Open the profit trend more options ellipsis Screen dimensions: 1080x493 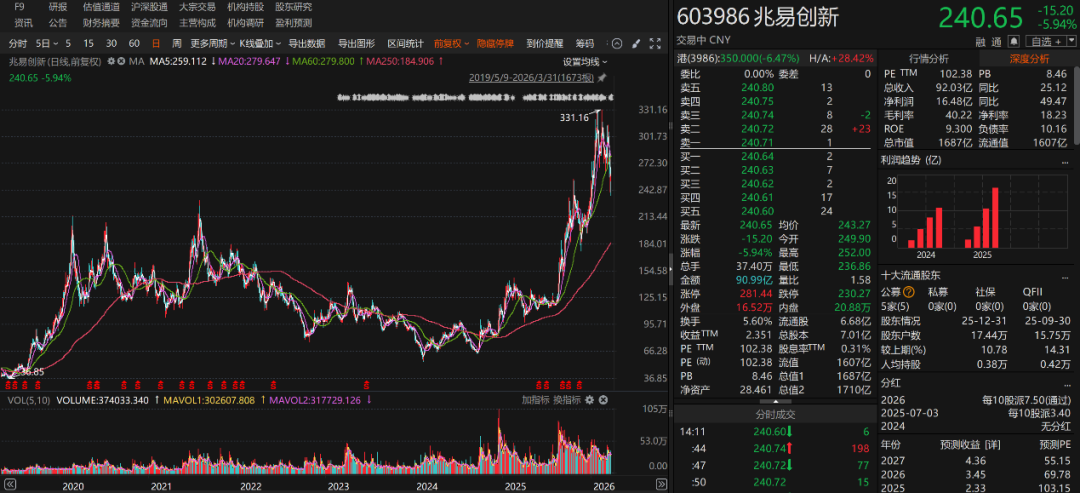(x=1068, y=159)
